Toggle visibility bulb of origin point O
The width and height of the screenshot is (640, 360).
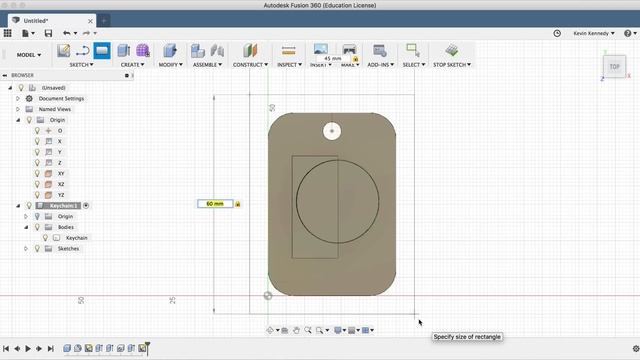(37, 131)
